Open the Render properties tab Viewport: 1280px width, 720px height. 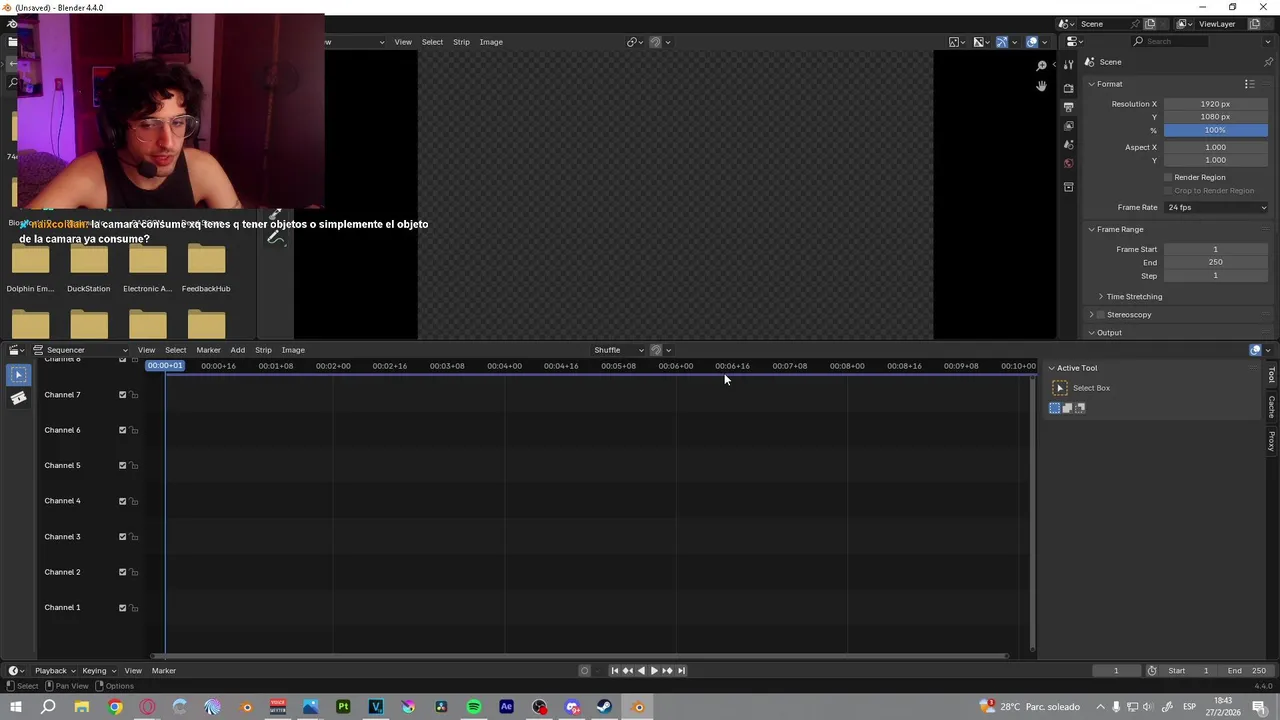[x=1068, y=88]
